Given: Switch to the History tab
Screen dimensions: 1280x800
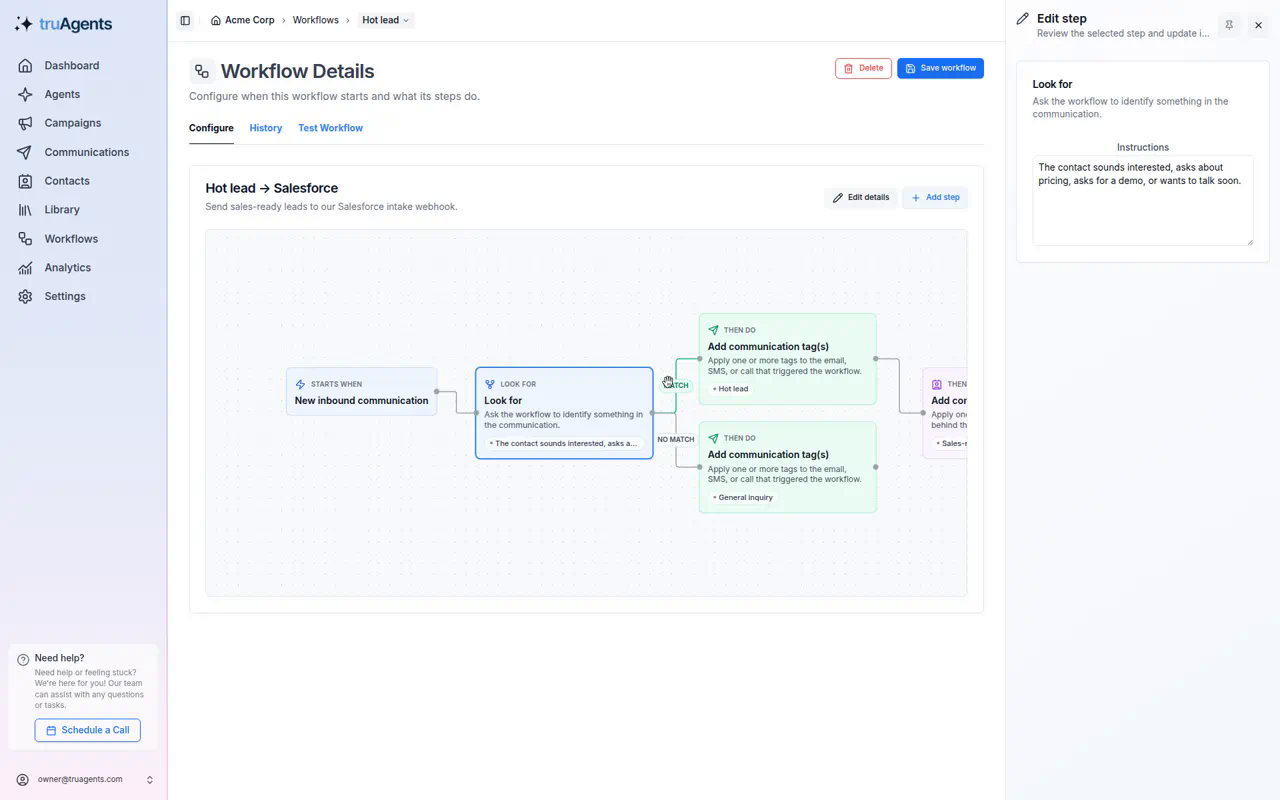Looking at the screenshot, I should tap(266, 128).
